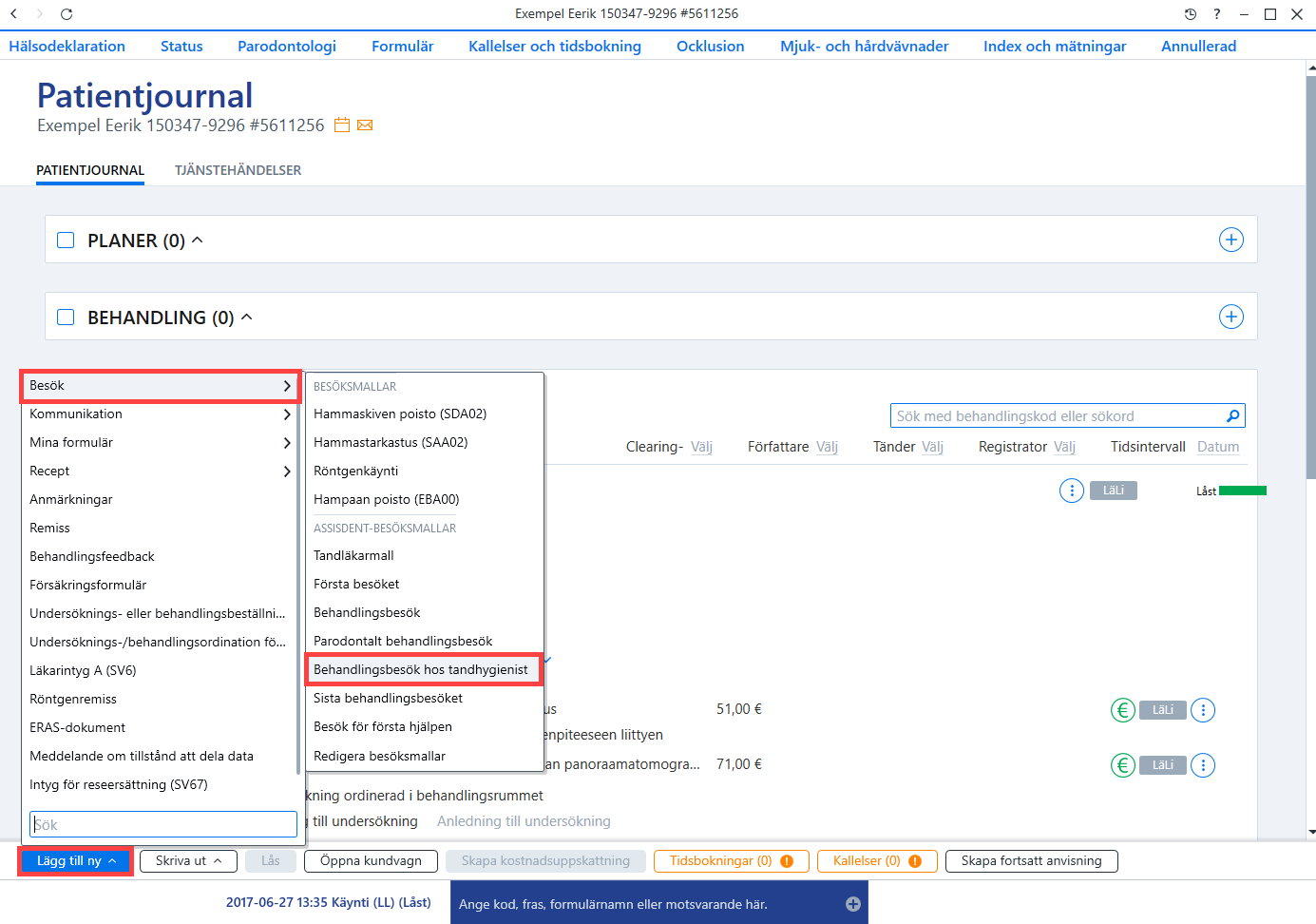Open the history clock icon
Screen dimensions: 1316x924
click(x=1191, y=13)
